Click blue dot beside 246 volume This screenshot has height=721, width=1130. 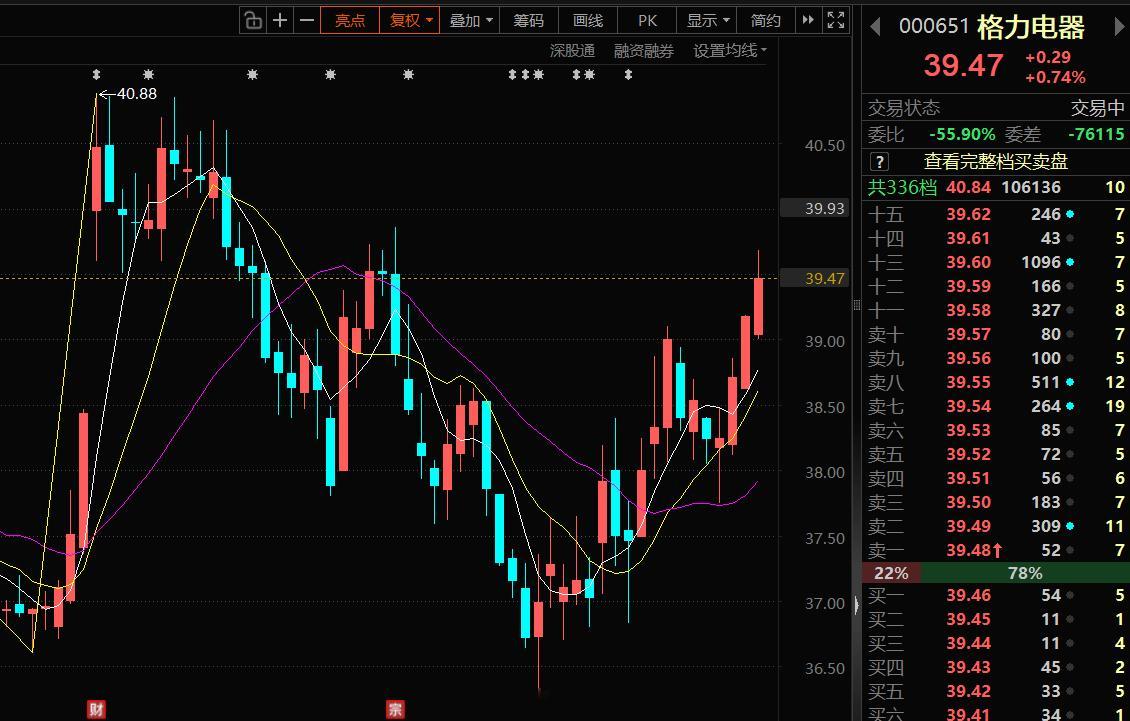pos(1070,214)
